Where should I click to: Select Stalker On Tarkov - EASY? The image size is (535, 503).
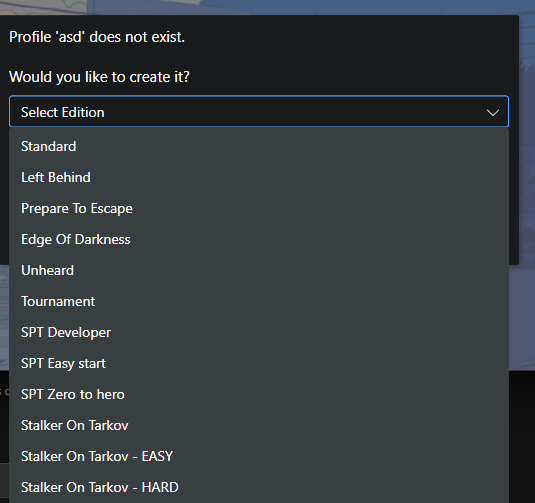coord(259,457)
